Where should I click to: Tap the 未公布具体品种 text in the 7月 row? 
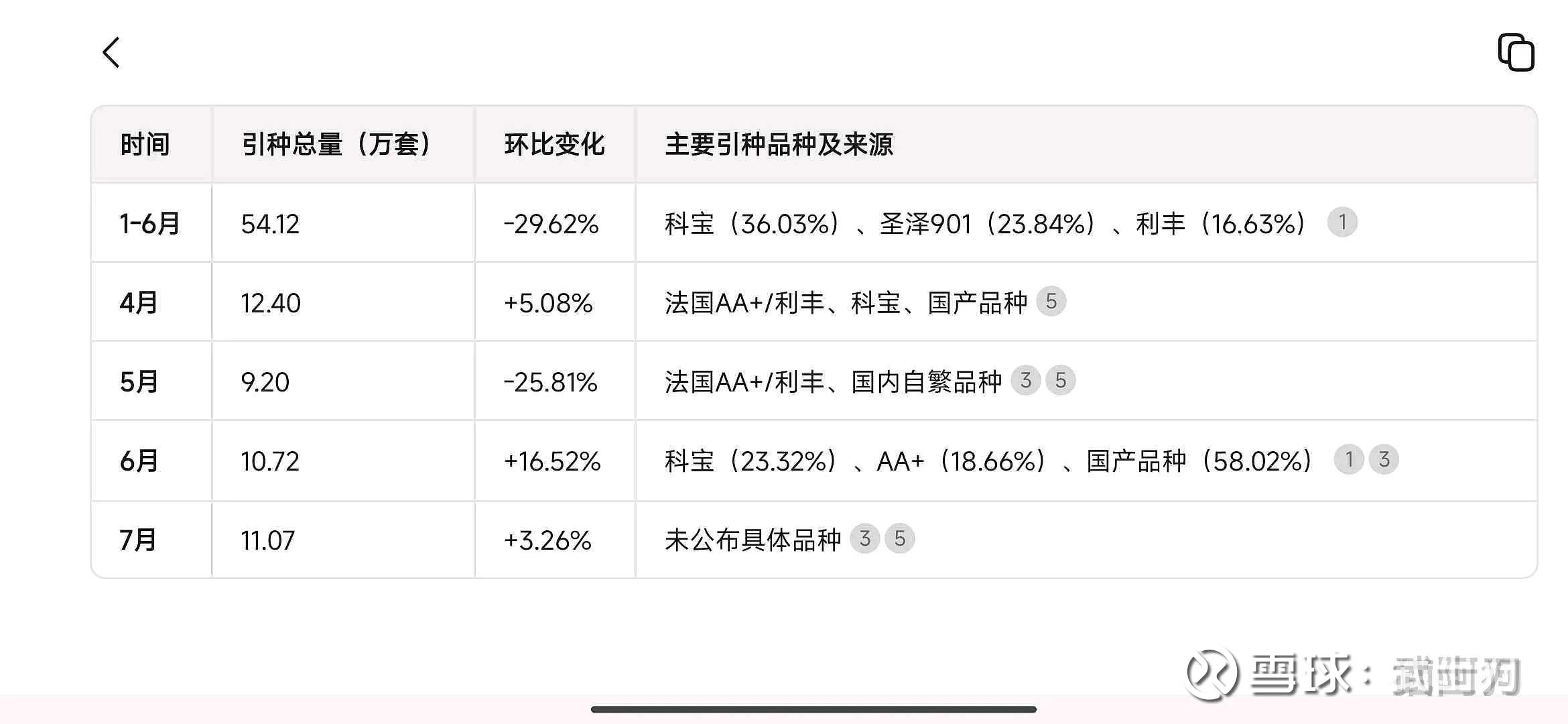point(753,540)
